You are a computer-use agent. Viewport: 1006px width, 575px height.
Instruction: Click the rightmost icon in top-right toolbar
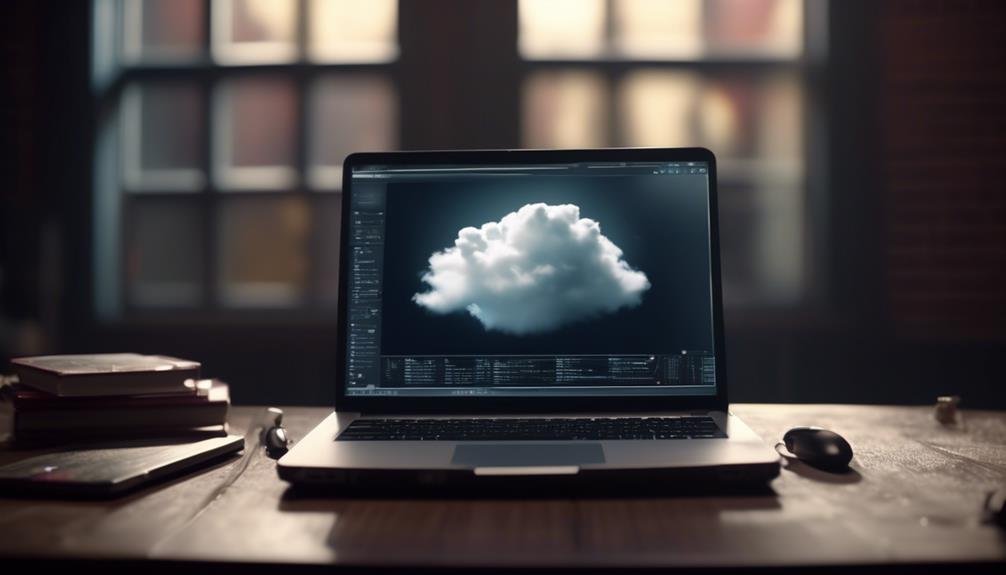[x=703, y=171]
